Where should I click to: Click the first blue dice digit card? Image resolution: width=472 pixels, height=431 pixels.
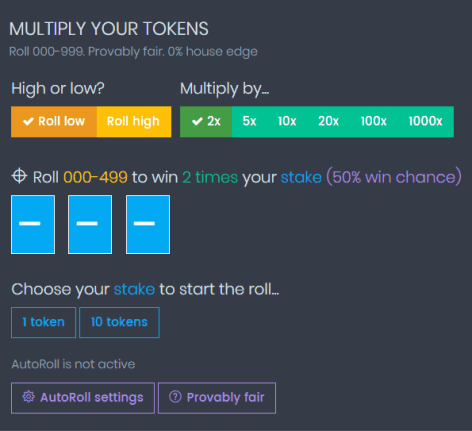click(x=33, y=225)
